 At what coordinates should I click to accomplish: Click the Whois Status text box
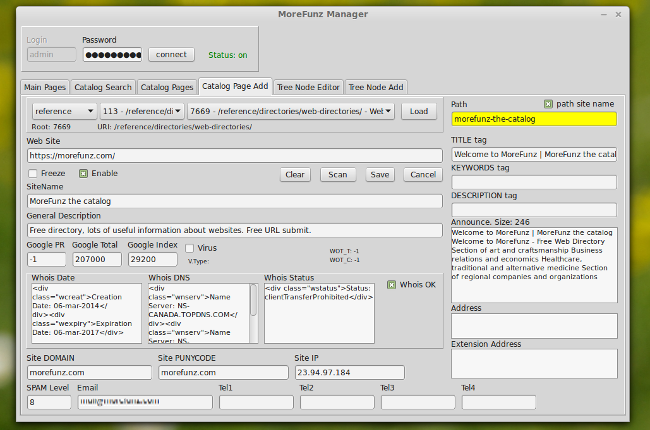coord(319,313)
